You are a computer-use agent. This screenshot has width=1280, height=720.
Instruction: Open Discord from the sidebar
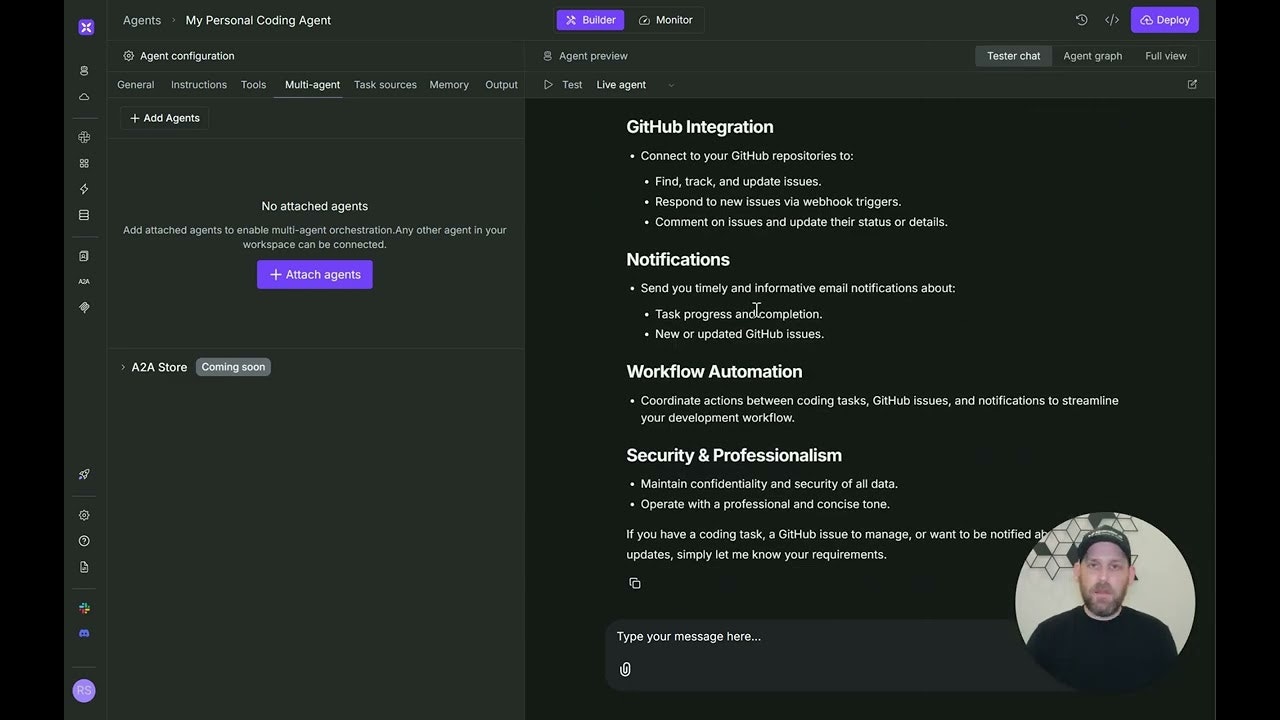click(84, 634)
